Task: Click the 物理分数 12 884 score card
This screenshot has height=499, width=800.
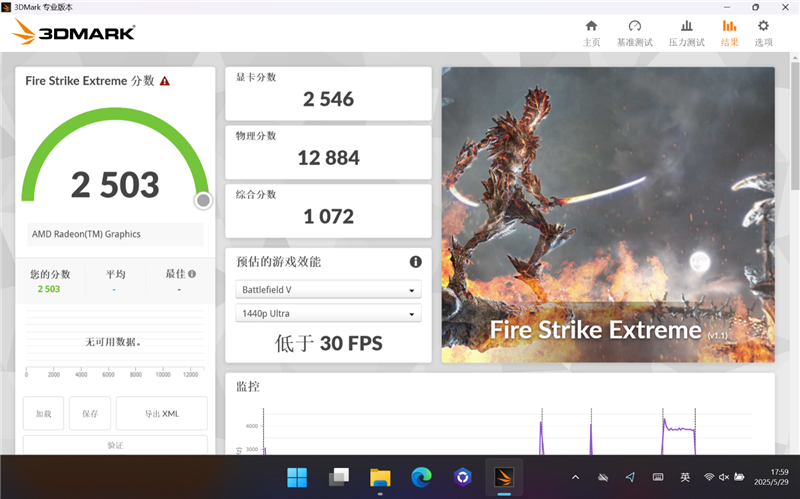Action: click(x=328, y=153)
